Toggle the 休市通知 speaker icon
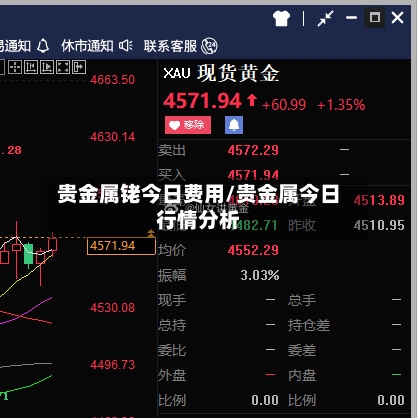The width and height of the screenshot is (417, 418). click(x=126, y=45)
